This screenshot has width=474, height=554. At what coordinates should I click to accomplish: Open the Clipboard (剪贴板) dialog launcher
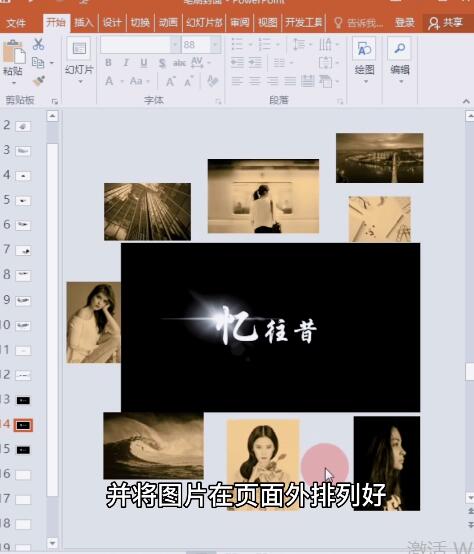(x=55, y=101)
